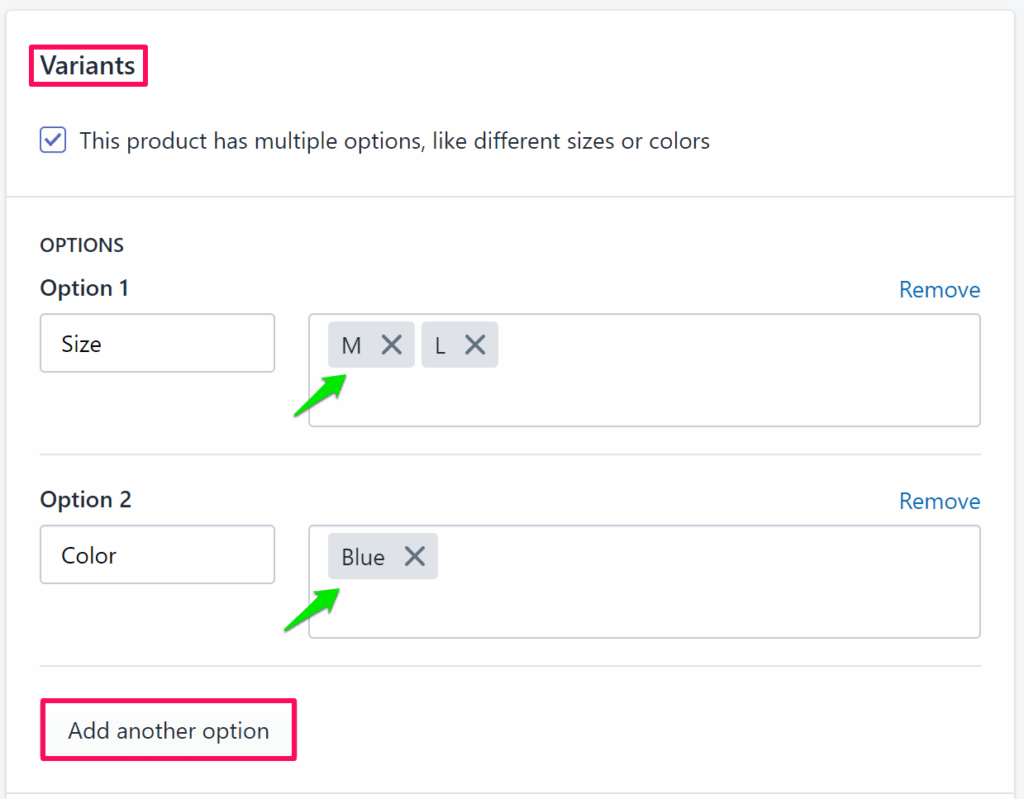Viewport: 1024px width, 799px height.
Task: Click the Remove link for Option 1
Action: pos(939,290)
